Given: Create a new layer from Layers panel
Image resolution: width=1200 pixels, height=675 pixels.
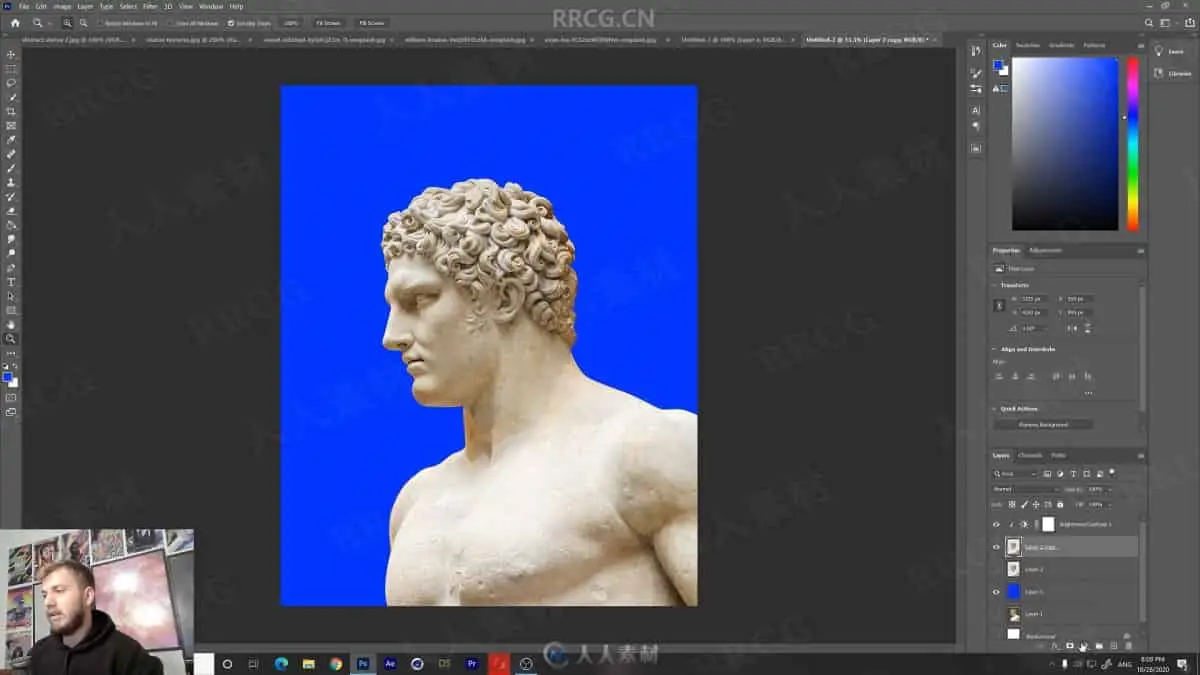Looking at the screenshot, I should 1113,646.
